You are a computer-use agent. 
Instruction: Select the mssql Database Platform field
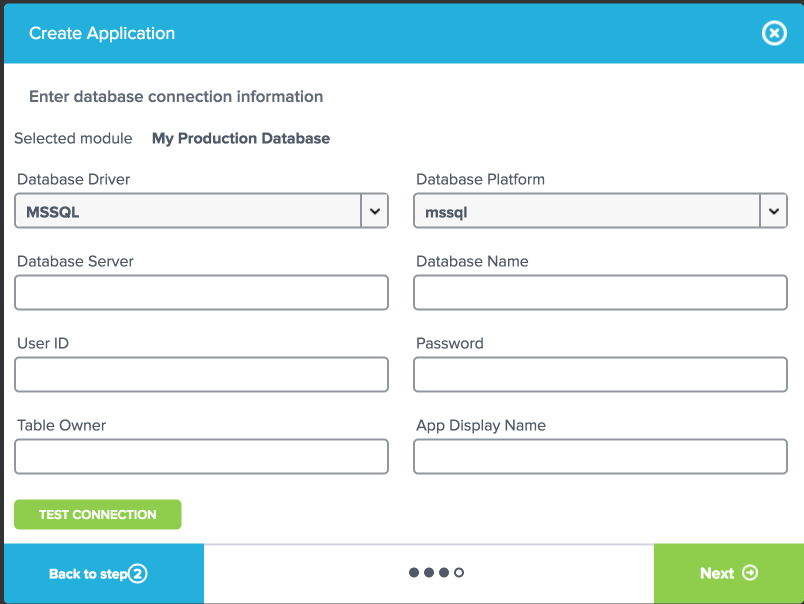point(587,211)
